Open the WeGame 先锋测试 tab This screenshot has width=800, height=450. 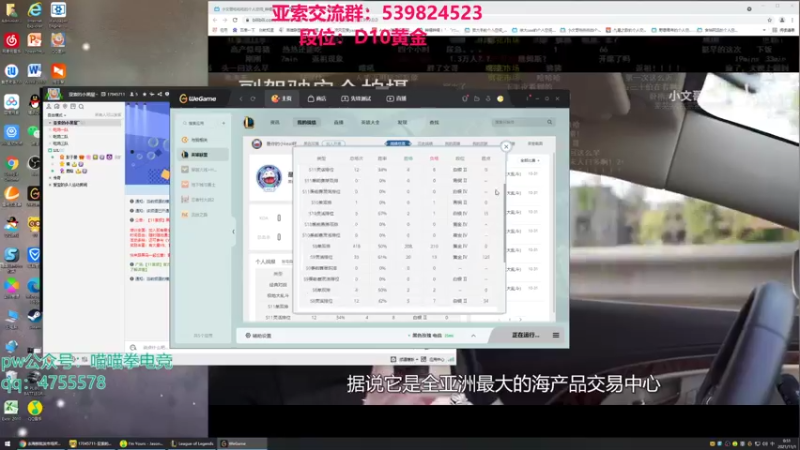click(356, 98)
